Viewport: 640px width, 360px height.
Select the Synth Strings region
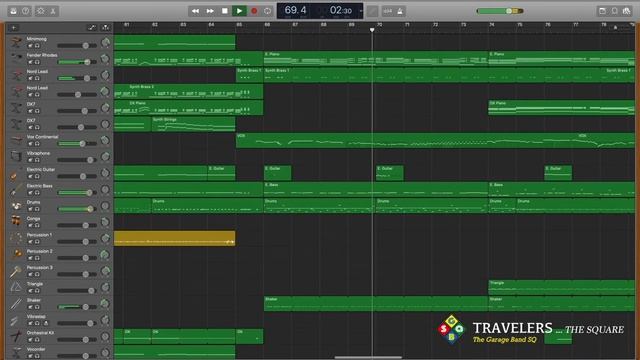coord(193,124)
